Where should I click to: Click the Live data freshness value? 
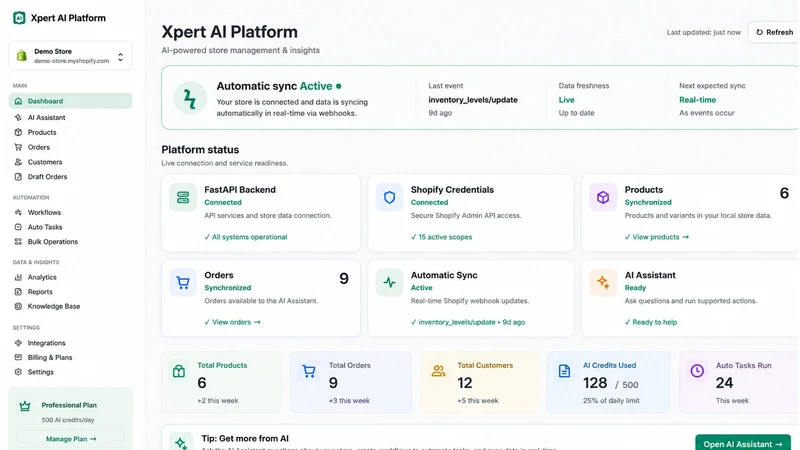click(x=566, y=100)
